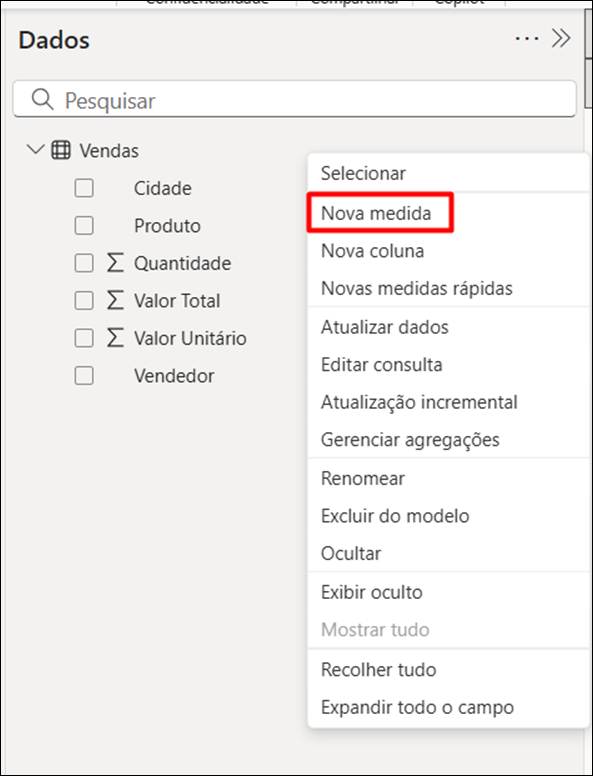Screen dimensions: 593x776
Task: Click the sigma icon beside Valor Unitário
Action: 115,339
